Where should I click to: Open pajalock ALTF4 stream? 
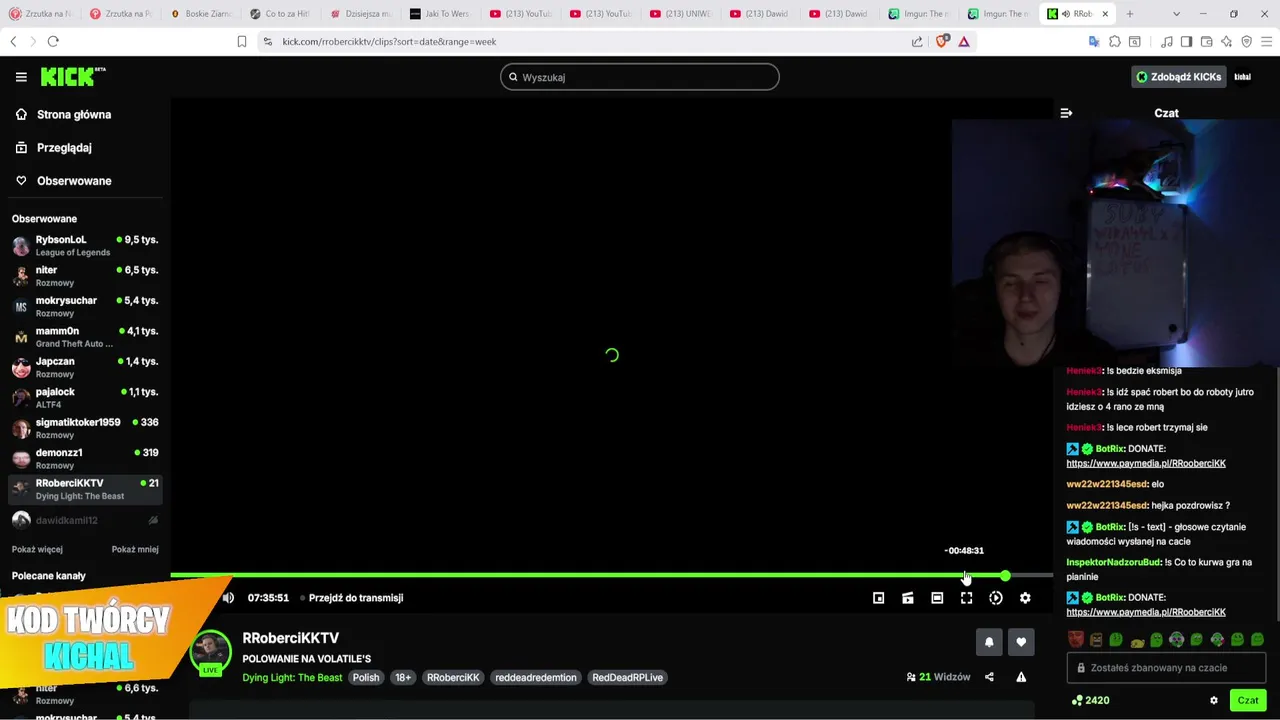point(85,398)
